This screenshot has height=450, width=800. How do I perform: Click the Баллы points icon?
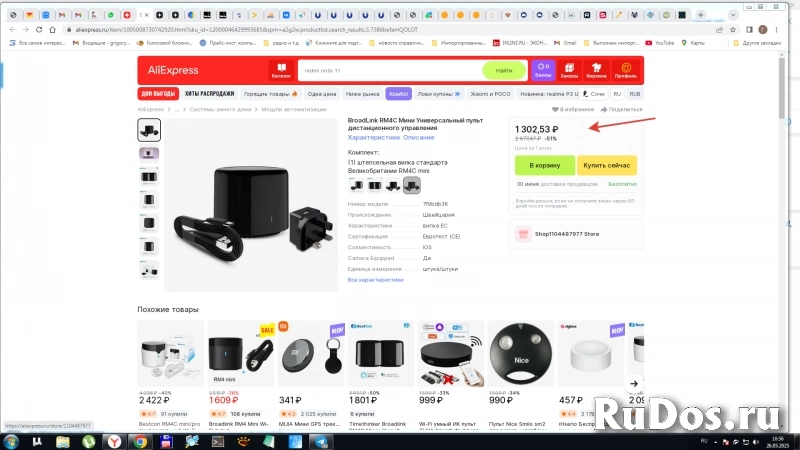[x=543, y=69]
